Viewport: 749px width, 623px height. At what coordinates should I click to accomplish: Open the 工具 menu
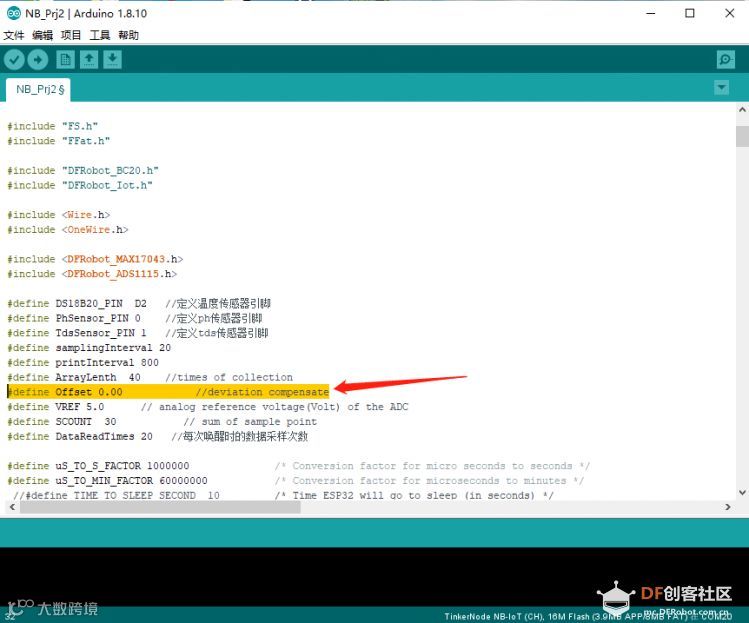100,35
